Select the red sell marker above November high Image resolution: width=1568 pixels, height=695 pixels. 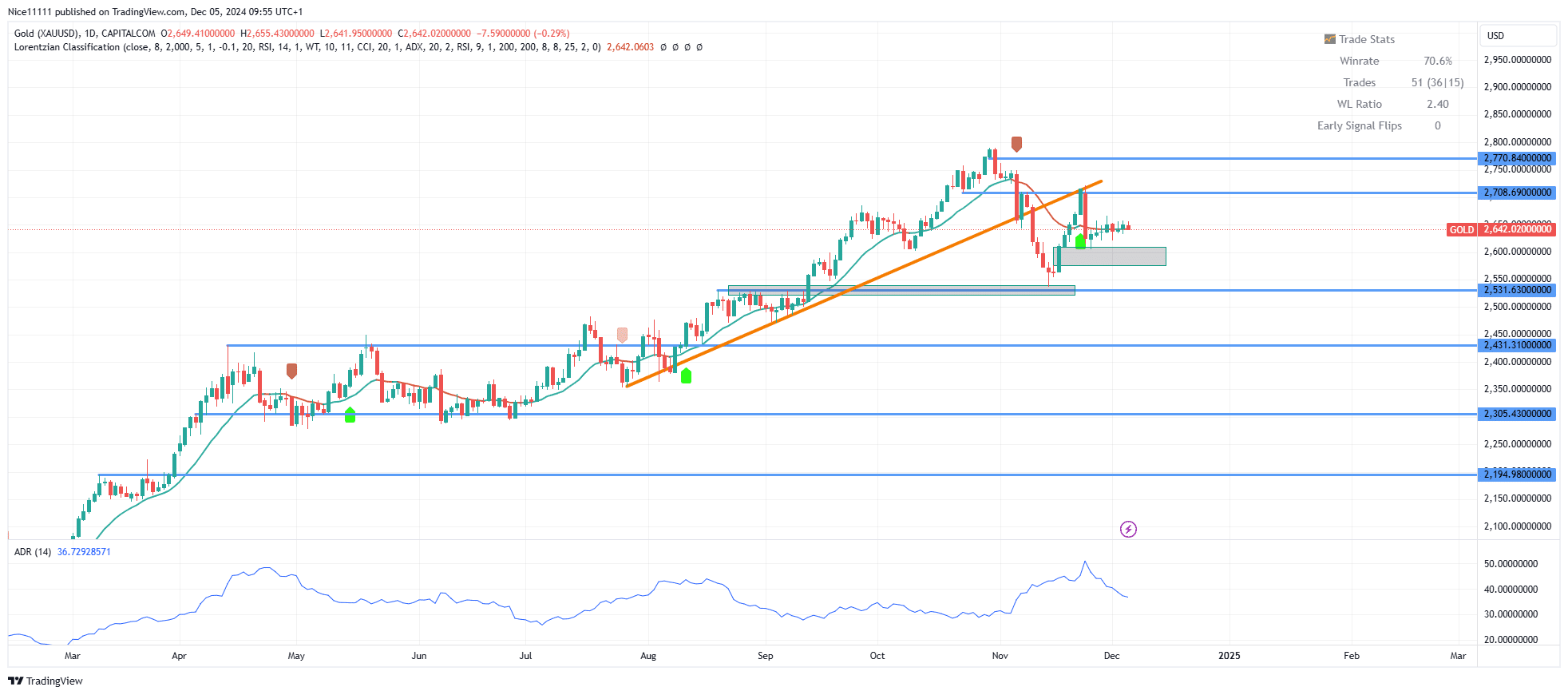[x=1016, y=144]
